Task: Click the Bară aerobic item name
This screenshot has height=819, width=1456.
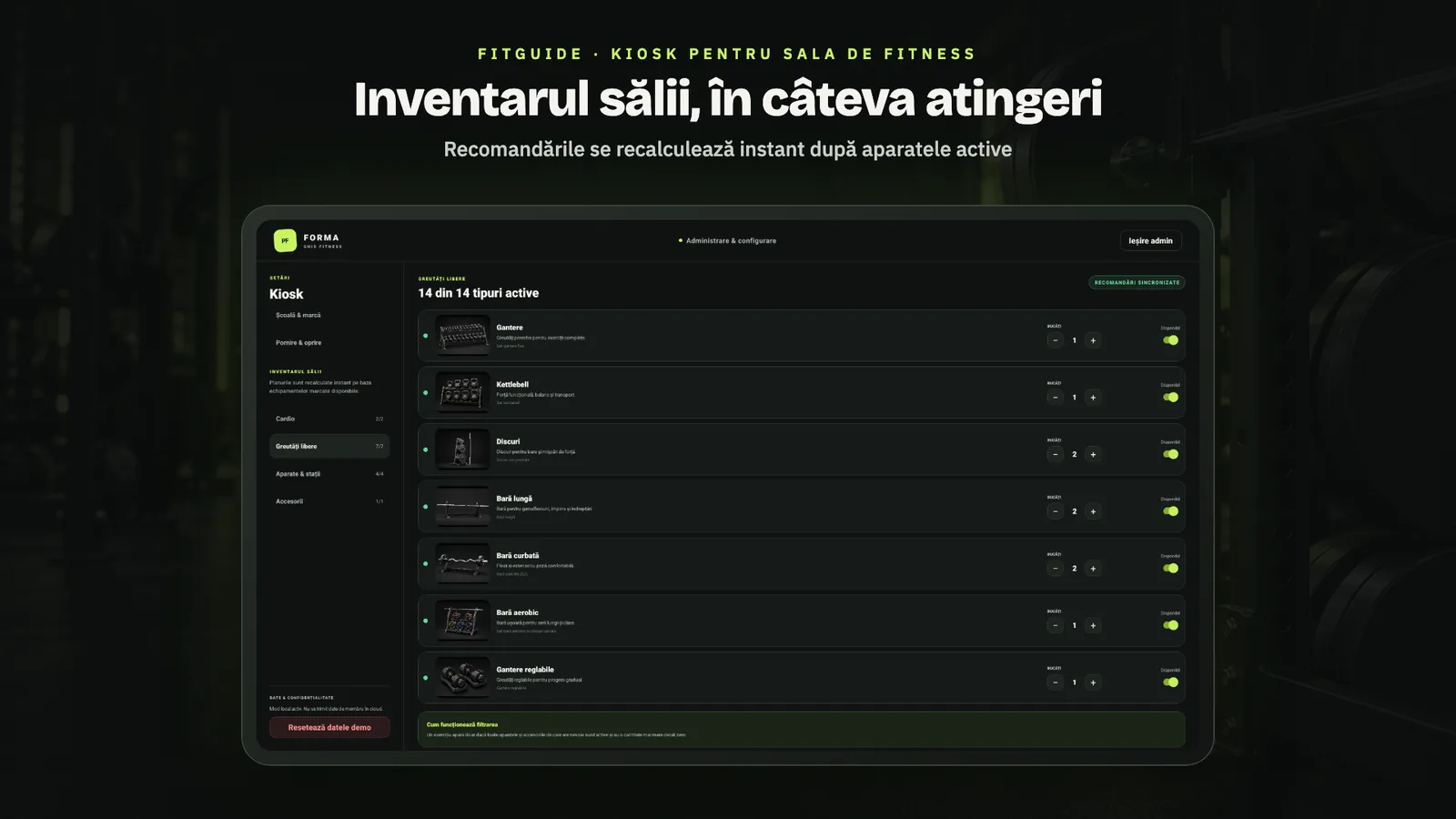Action: [517, 612]
